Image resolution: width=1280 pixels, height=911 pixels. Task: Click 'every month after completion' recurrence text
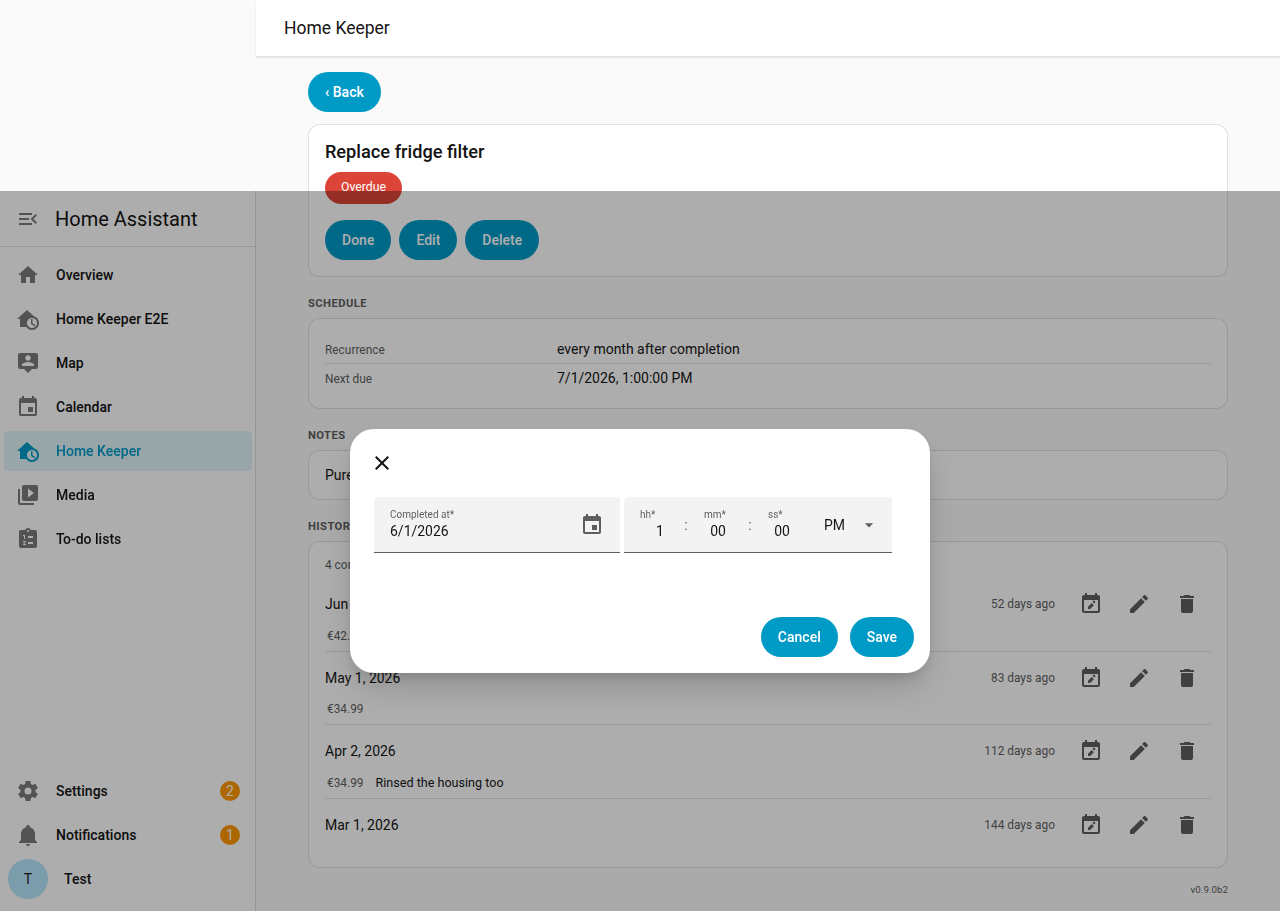pyautogui.click(x=648, y=349)
